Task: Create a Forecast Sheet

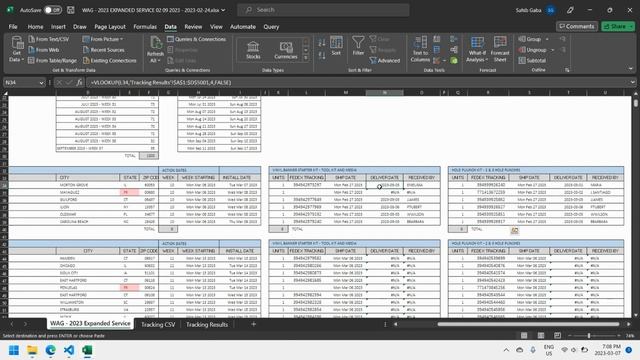Action: [x=500, y=49]
